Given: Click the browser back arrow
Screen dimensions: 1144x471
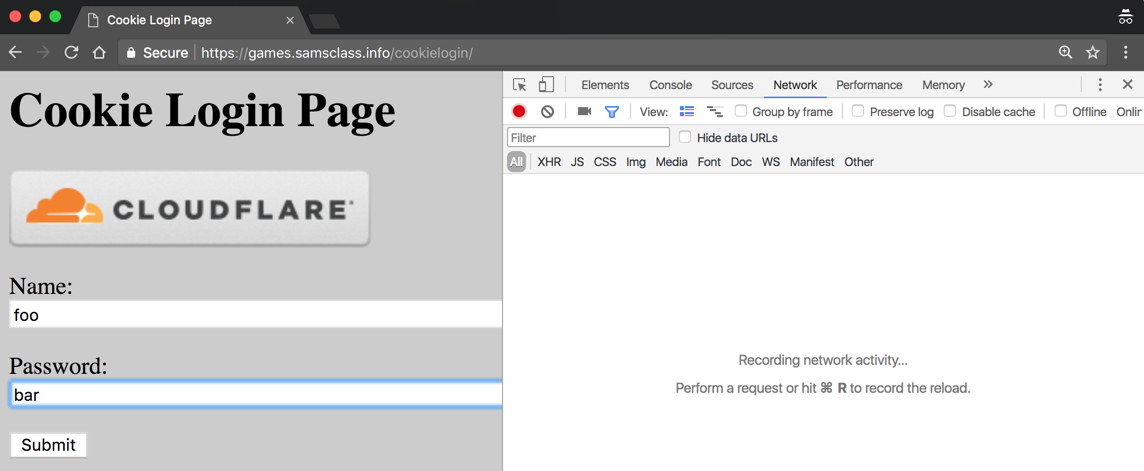Looking at the screenshot, I should [15, 52].
